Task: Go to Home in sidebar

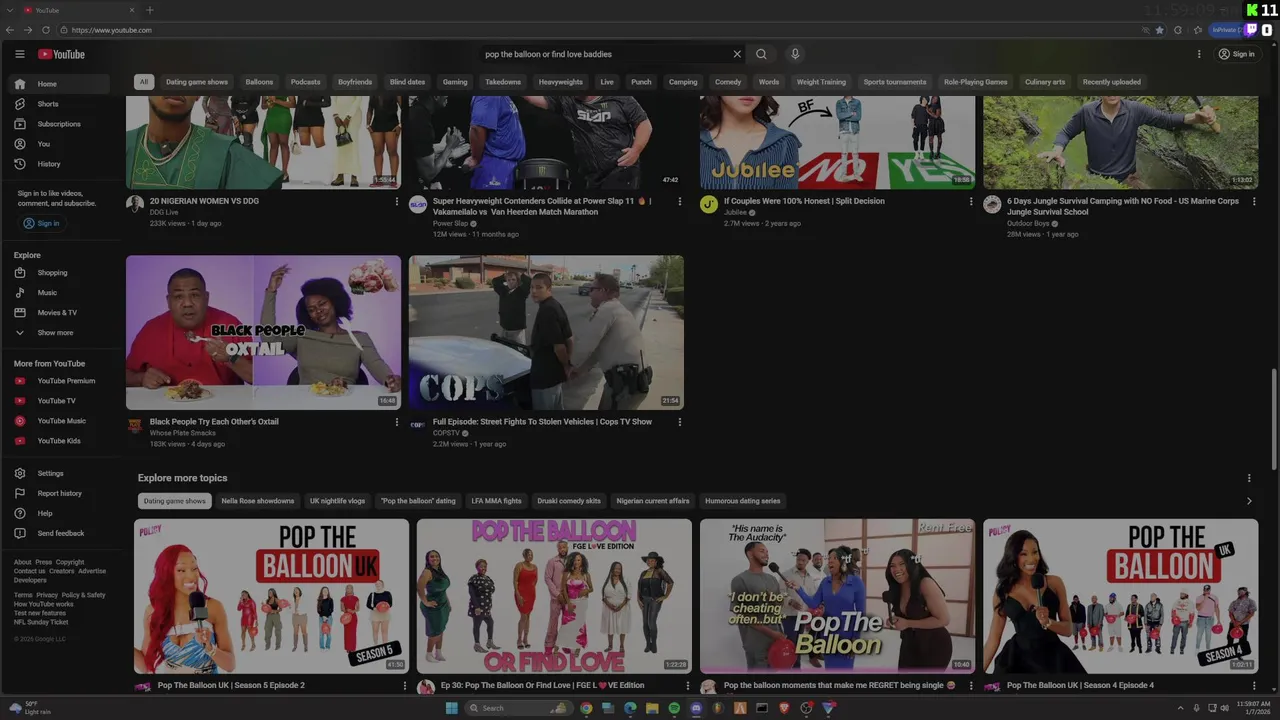Action: click(61, 84)
